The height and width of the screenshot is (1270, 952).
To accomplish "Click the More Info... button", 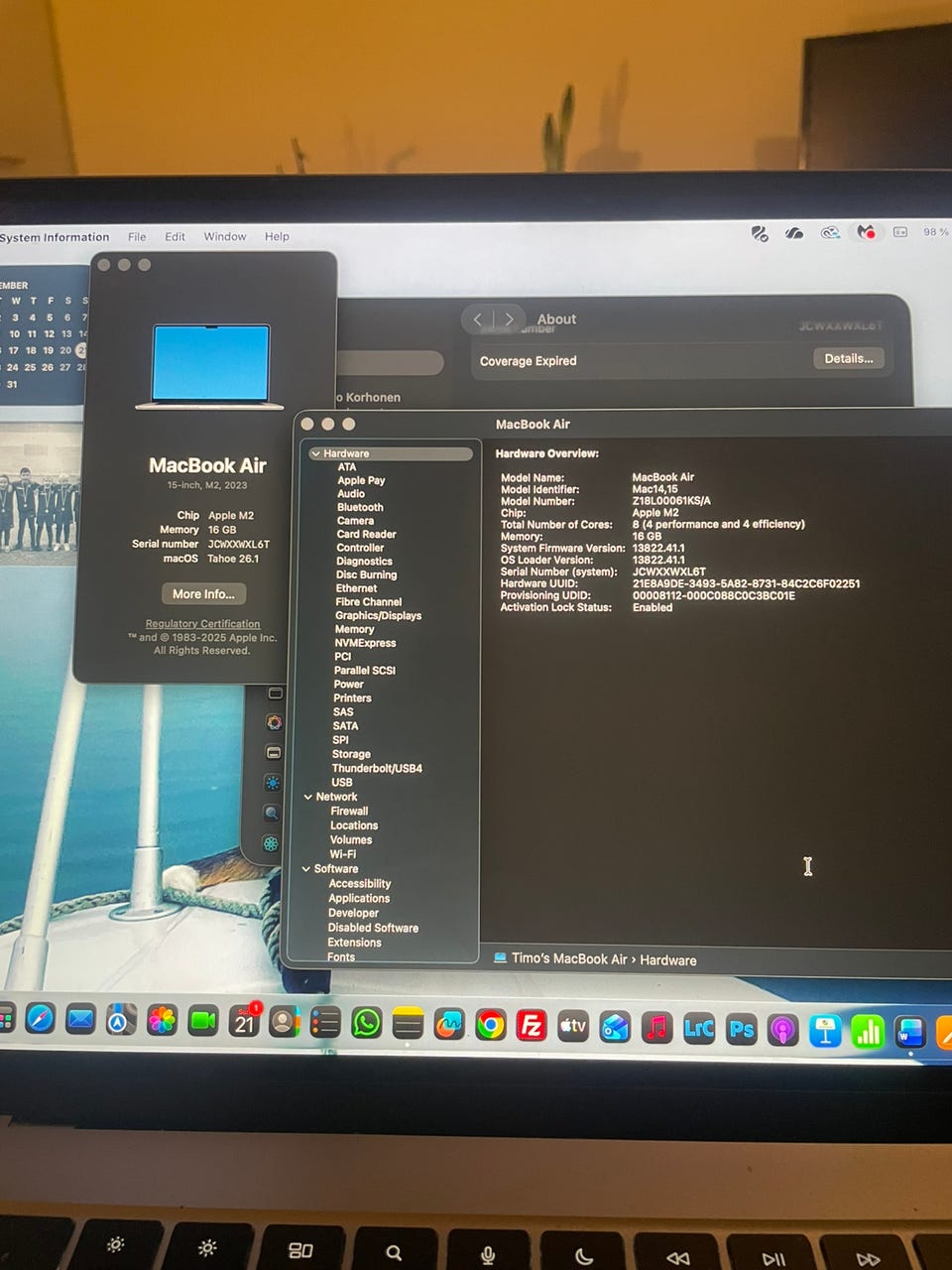I will [203, 593].
